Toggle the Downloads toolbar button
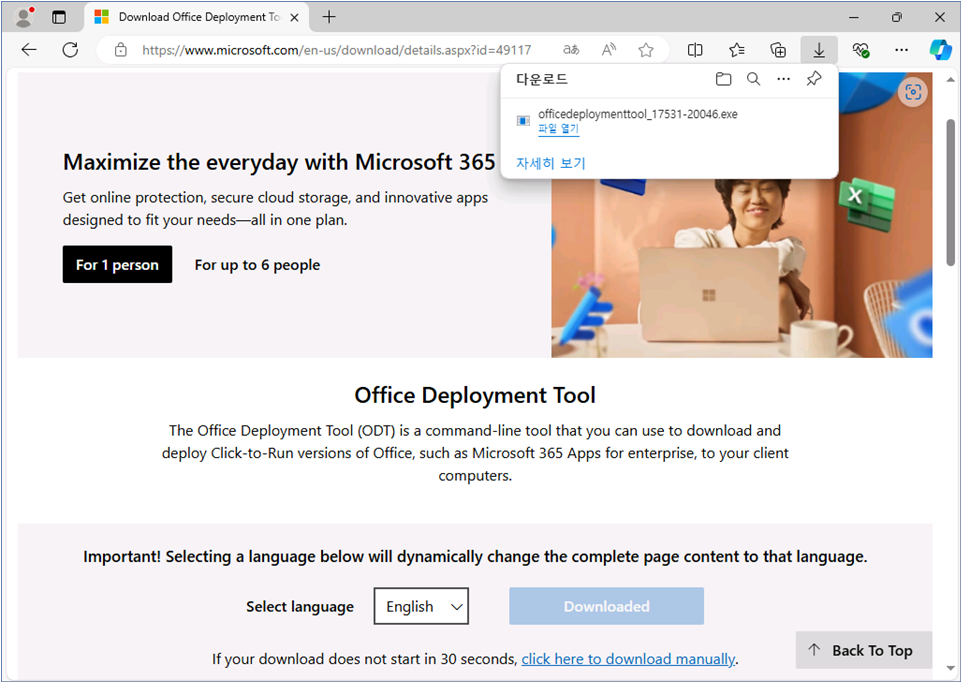962x683 pixels. pos(819,50)
